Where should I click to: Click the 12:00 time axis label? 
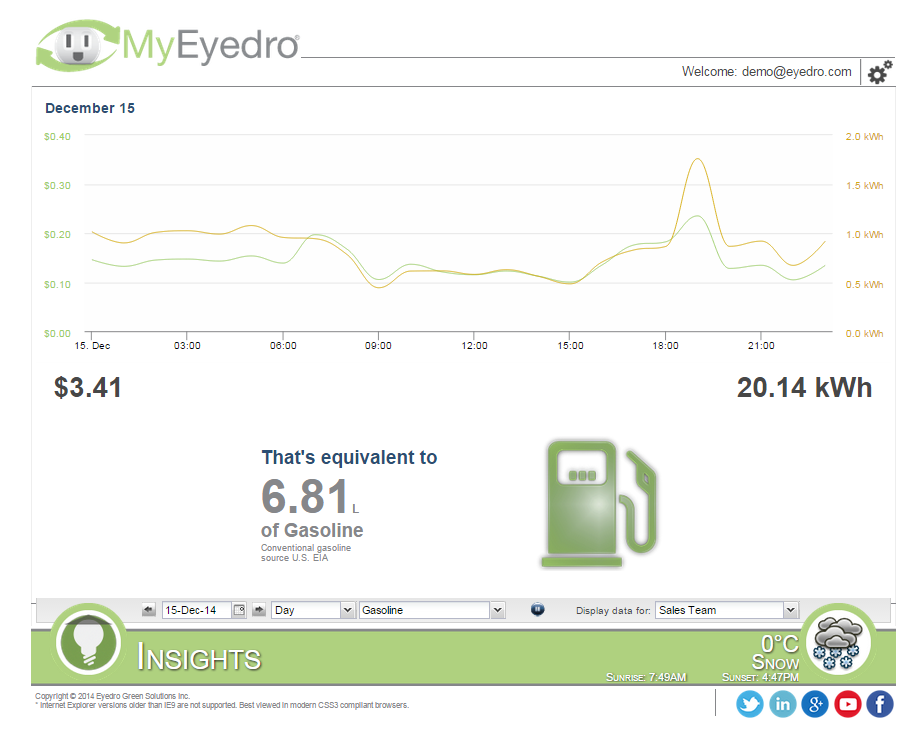tap(475, 346)
